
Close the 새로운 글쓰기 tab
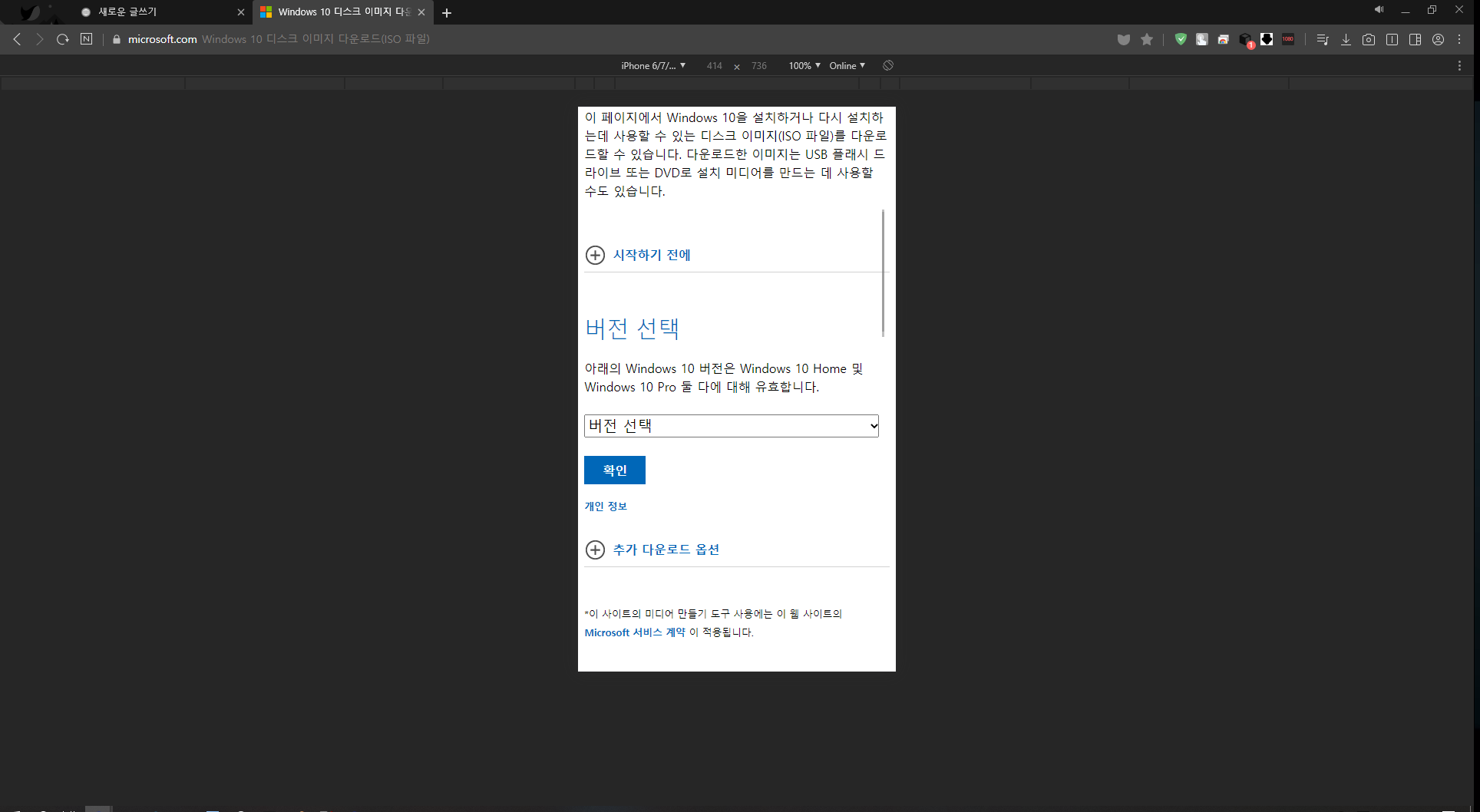241,12
